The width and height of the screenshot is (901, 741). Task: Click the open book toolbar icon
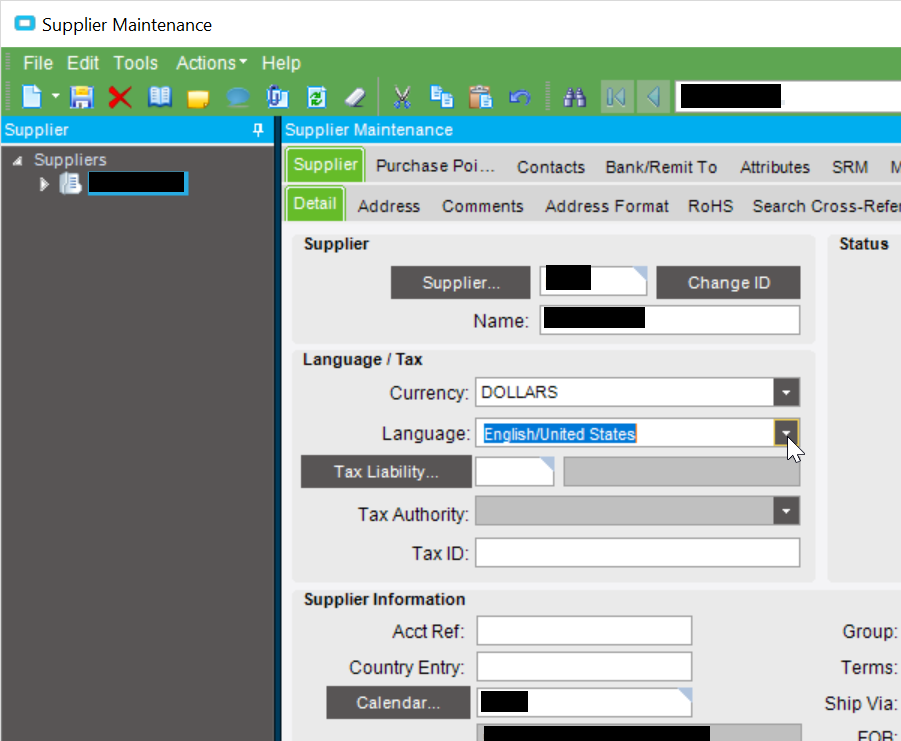tap(159, 97)
